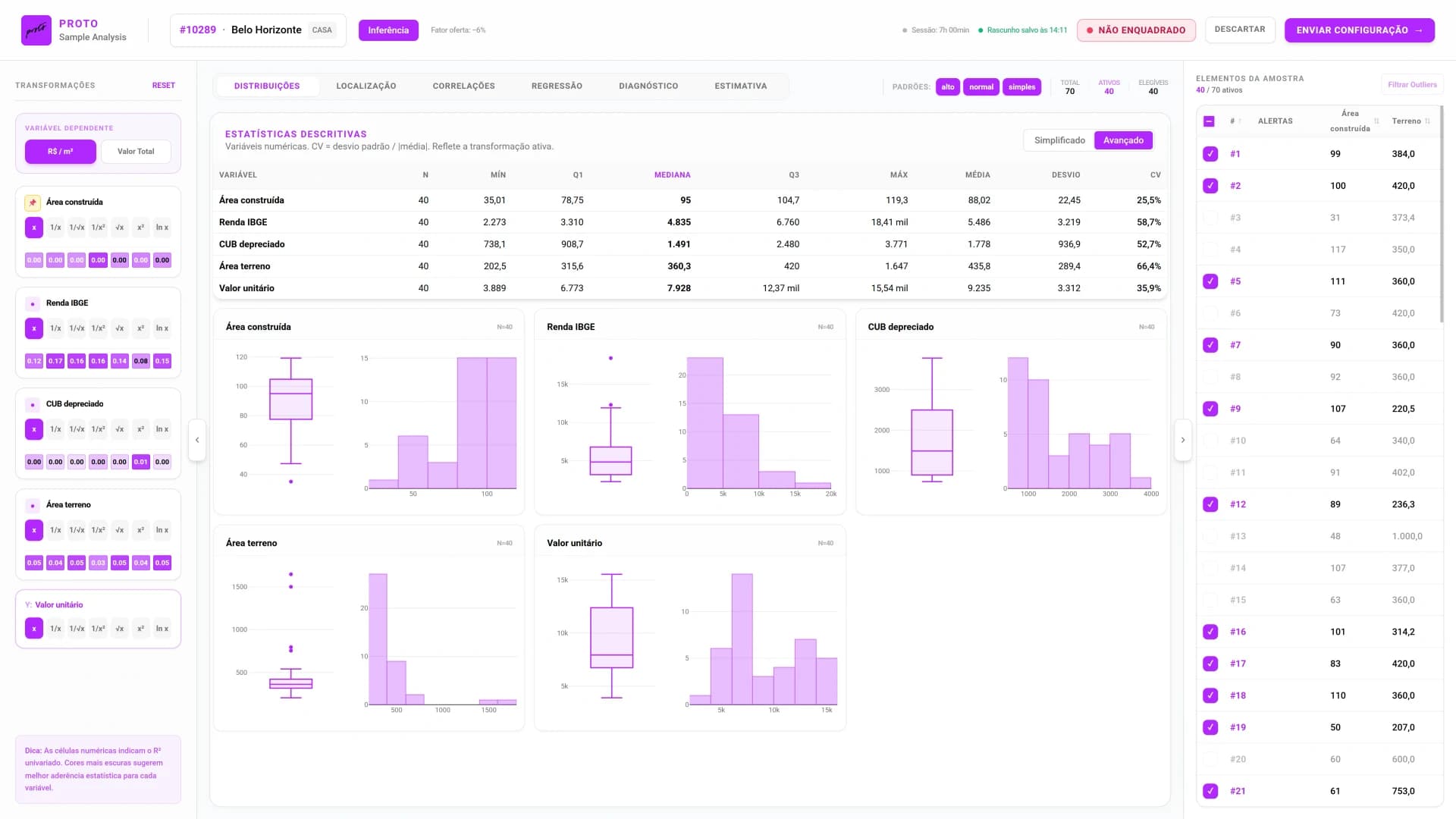The height and width of the screenshot is (819, 1456).
Task: Click the PROTO logo icon
Action: pyautogui.click(x=36, y=30)
